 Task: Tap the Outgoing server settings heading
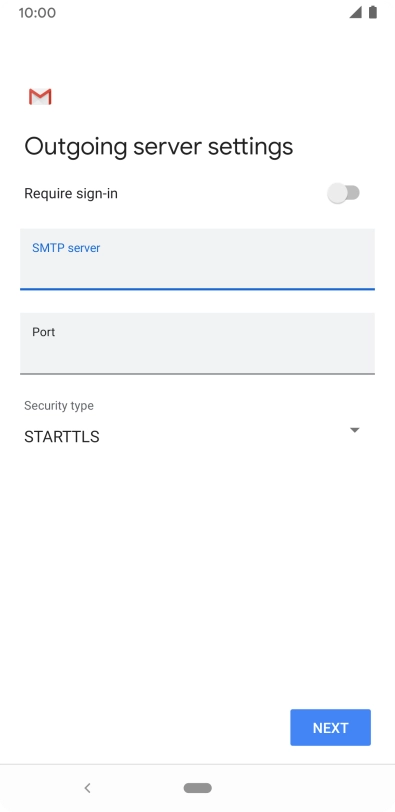[159, 147]
